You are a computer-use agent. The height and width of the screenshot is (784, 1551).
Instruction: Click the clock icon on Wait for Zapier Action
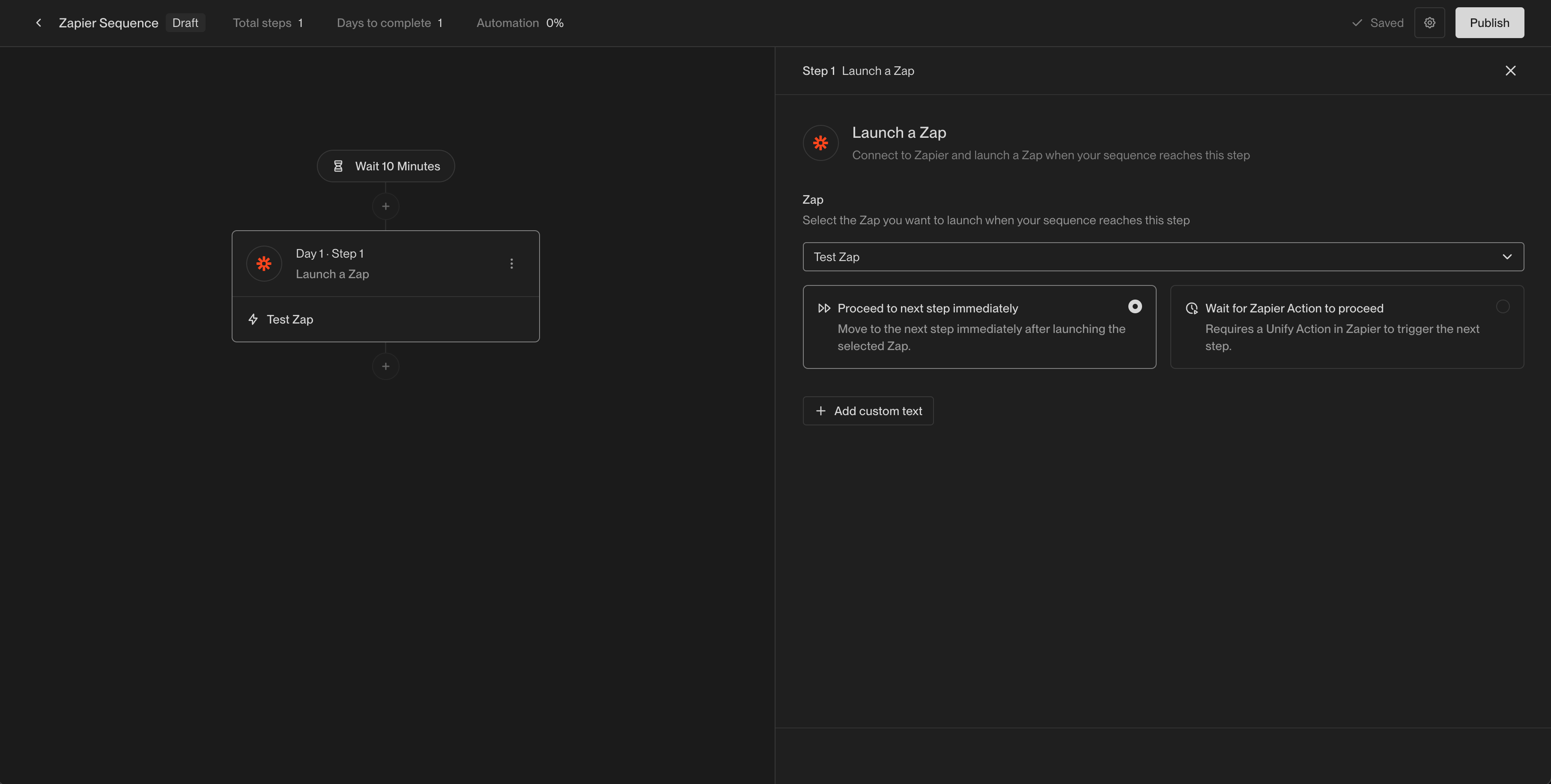coord(1192,307)
